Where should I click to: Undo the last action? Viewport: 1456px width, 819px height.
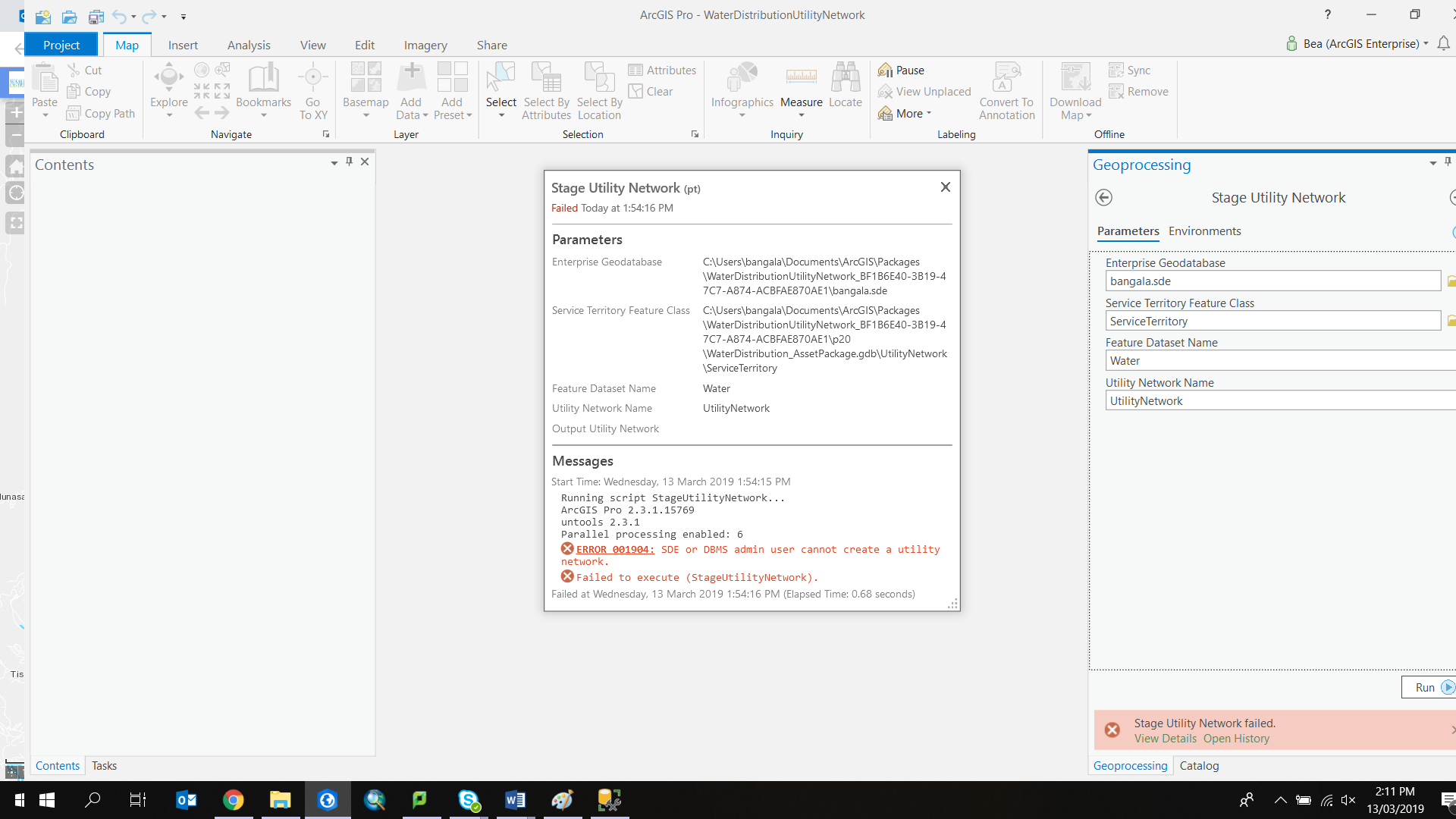[x=119, y=16]
